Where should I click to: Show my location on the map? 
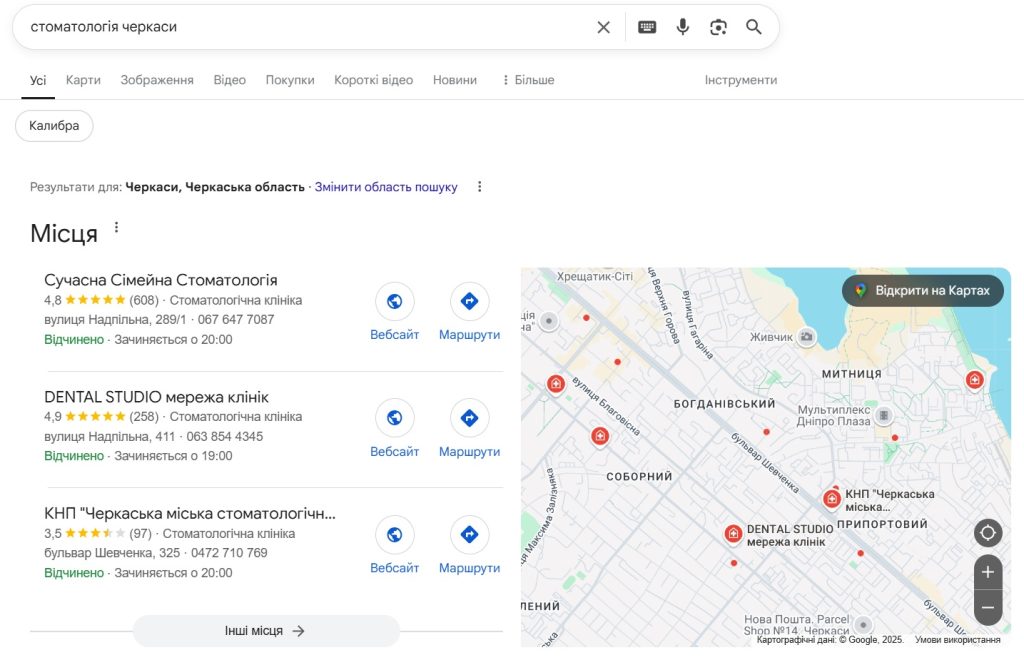pyautogui.click(x=987, y=533)
